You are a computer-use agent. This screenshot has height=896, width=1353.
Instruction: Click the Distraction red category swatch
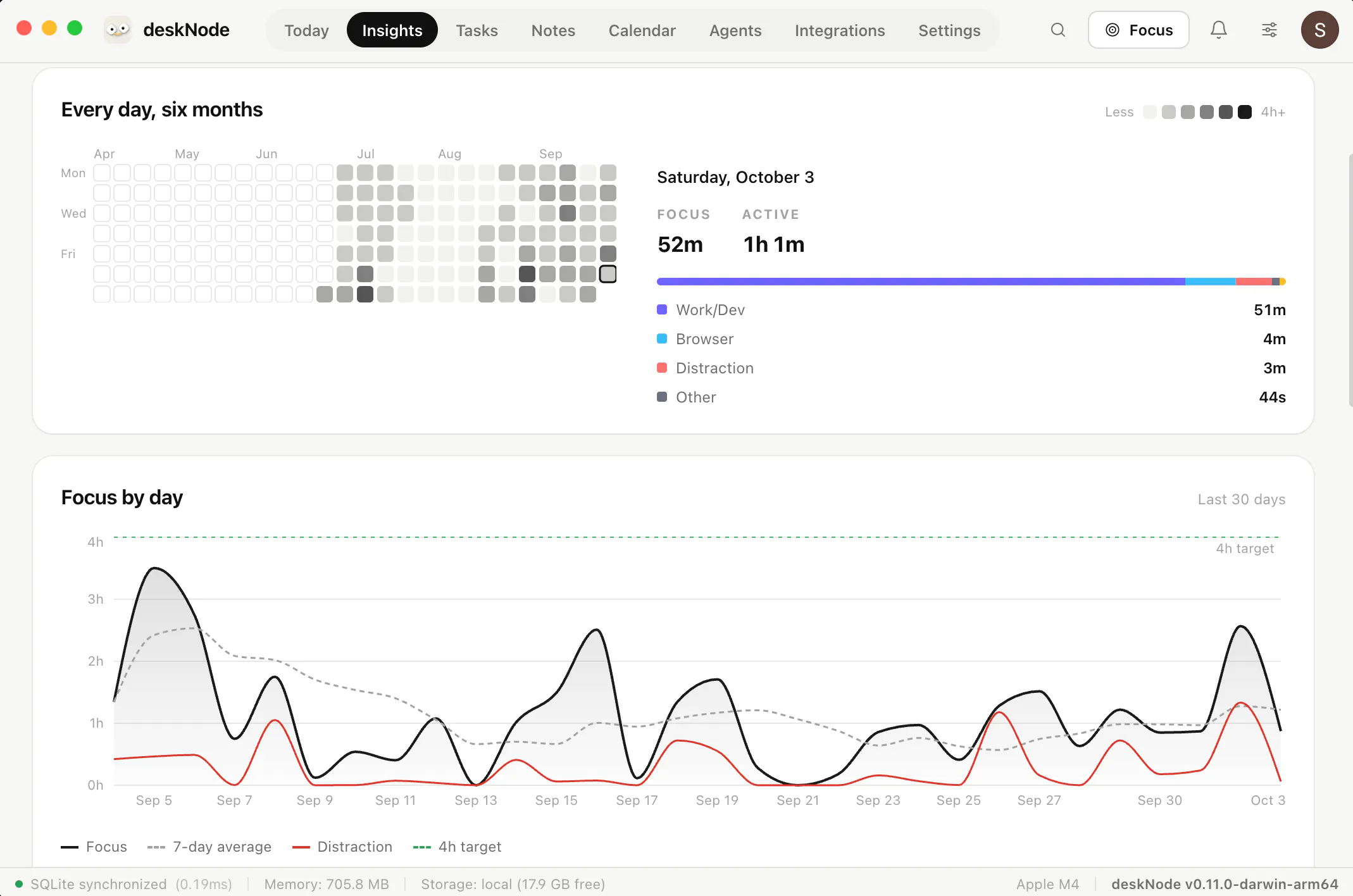(x=662, y=368)
